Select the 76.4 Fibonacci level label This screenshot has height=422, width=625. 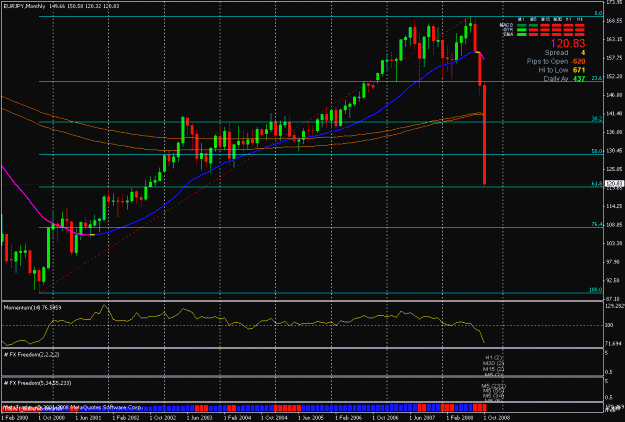597,224
